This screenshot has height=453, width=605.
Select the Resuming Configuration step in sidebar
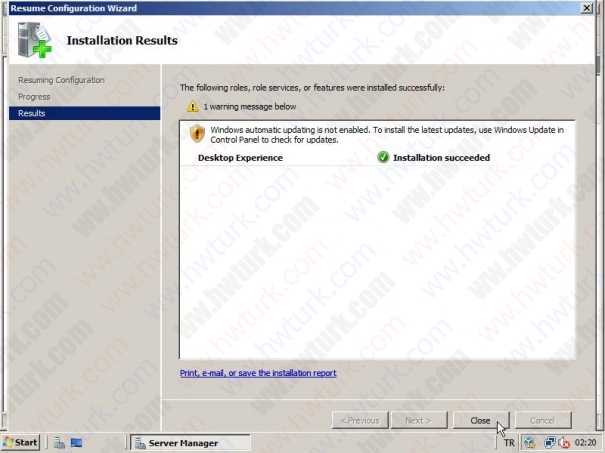(x=61, y=80)
